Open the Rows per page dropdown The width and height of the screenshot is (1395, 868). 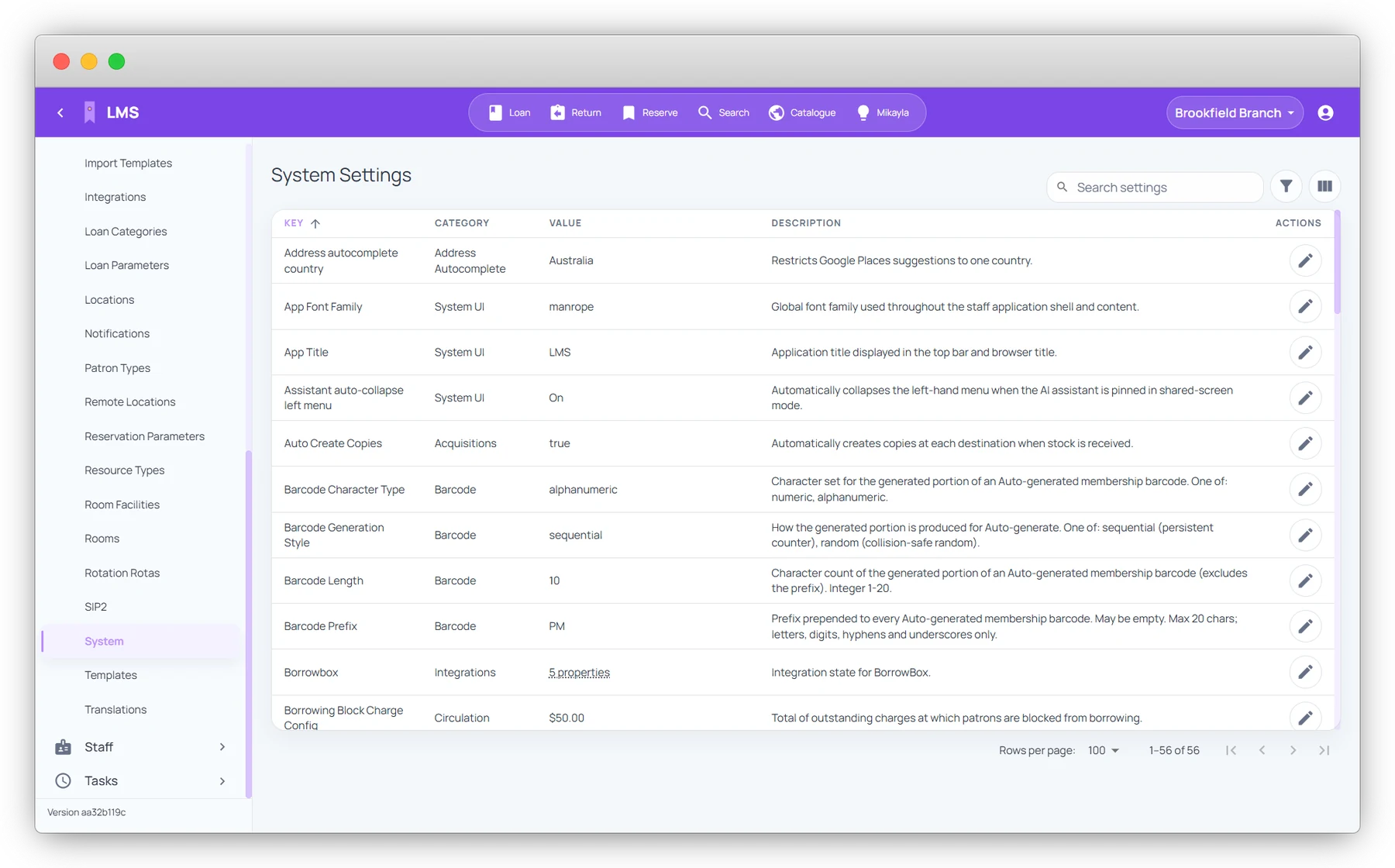pos(1103,750)
